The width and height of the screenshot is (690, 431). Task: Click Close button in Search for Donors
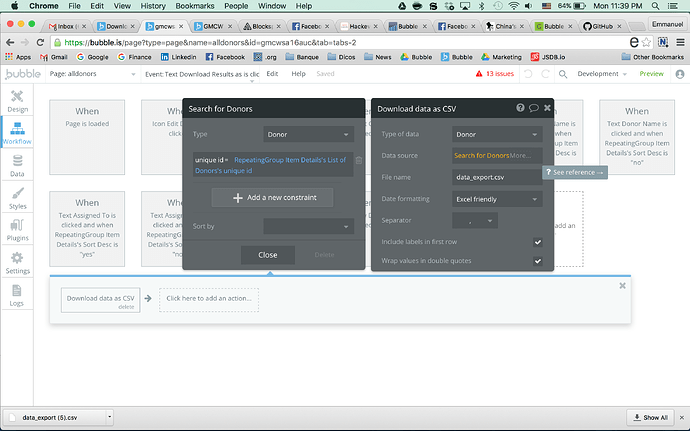tap(268, 255)
